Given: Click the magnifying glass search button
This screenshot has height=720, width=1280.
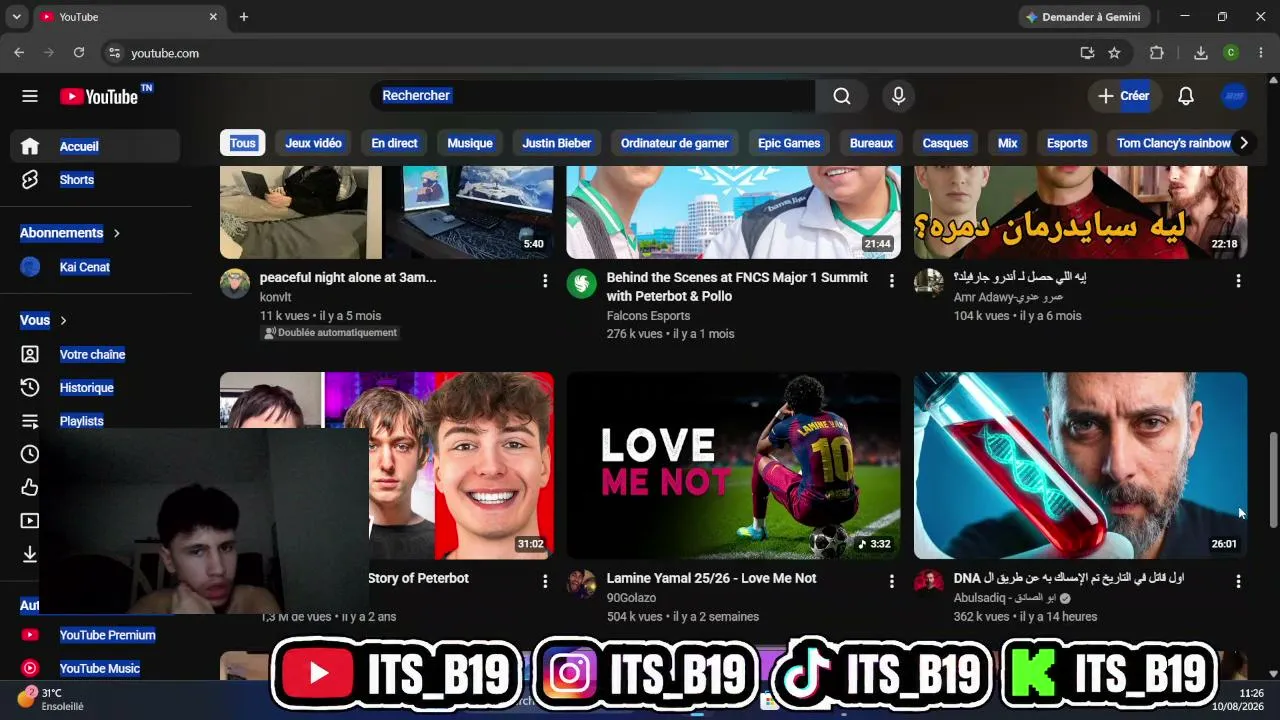Looking at the screenshot, I should 842,96.
